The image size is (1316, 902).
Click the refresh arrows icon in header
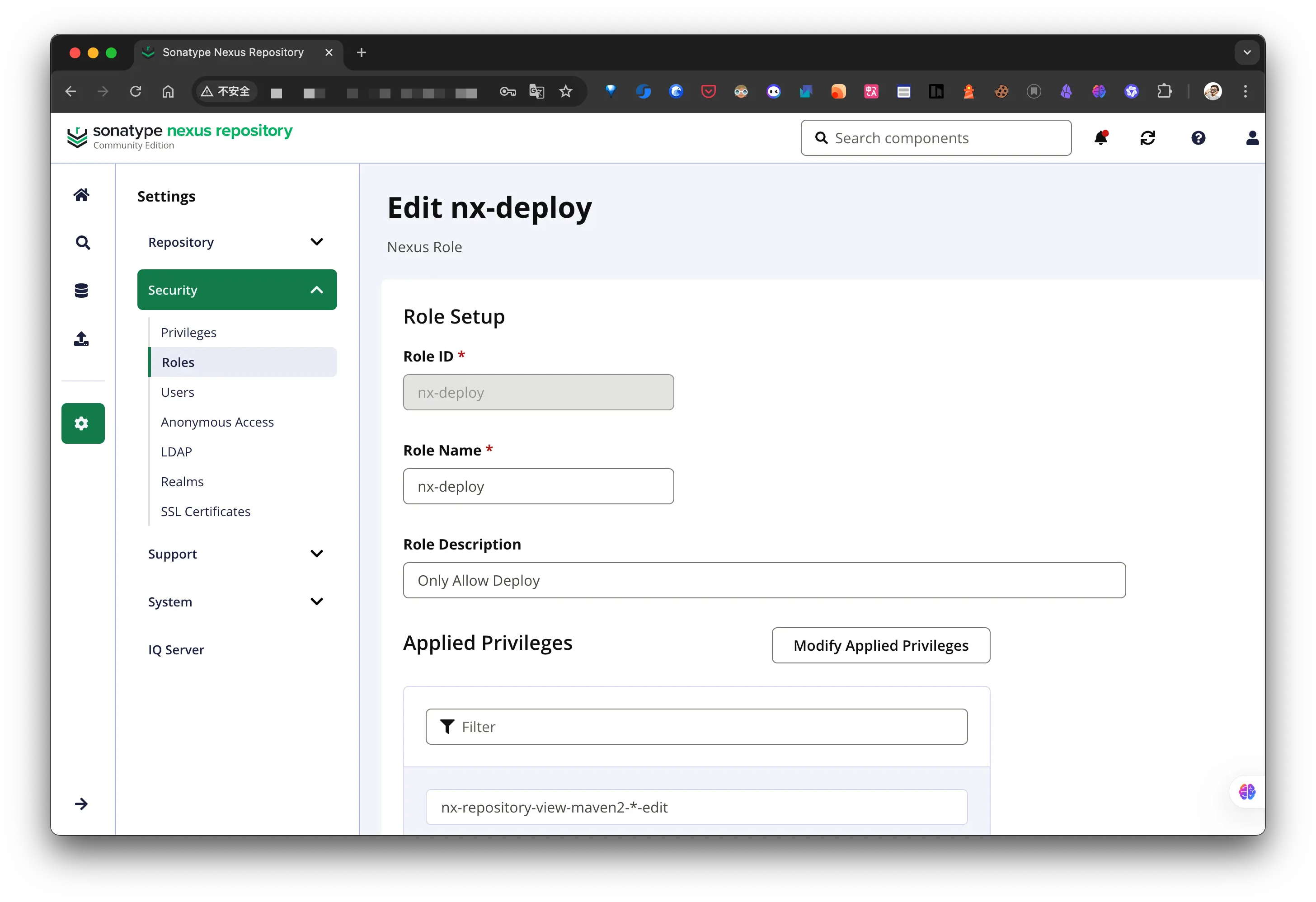(x=1148, y=138)
